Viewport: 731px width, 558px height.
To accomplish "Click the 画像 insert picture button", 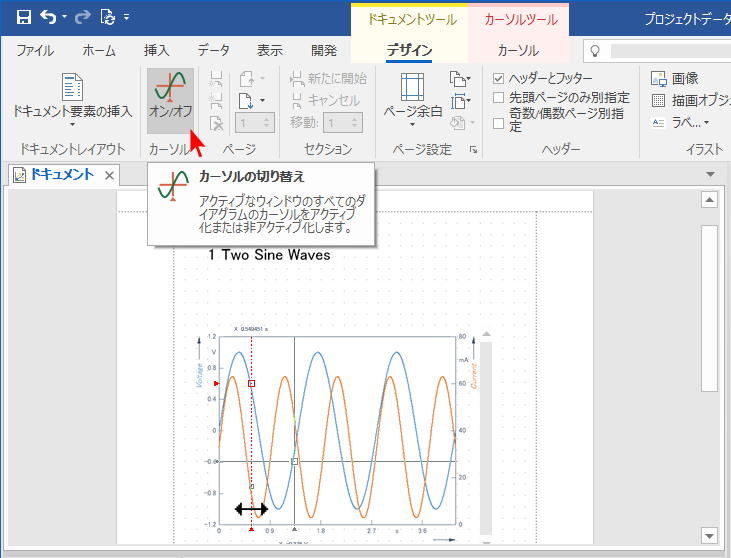I will point(675,78).
